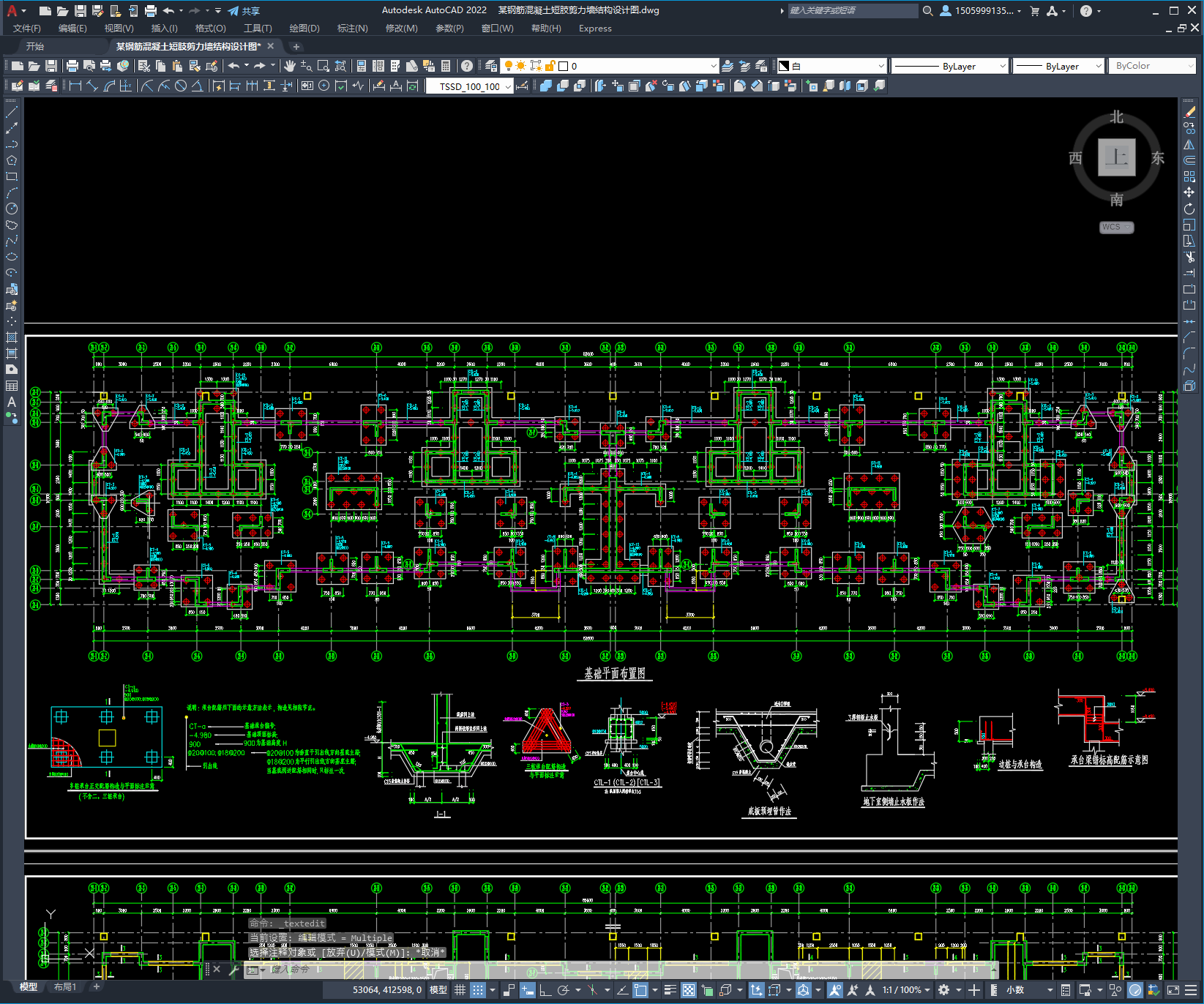Click the customization hamburger icon in status bar

pyautogui.click(x=1190, y=990)
